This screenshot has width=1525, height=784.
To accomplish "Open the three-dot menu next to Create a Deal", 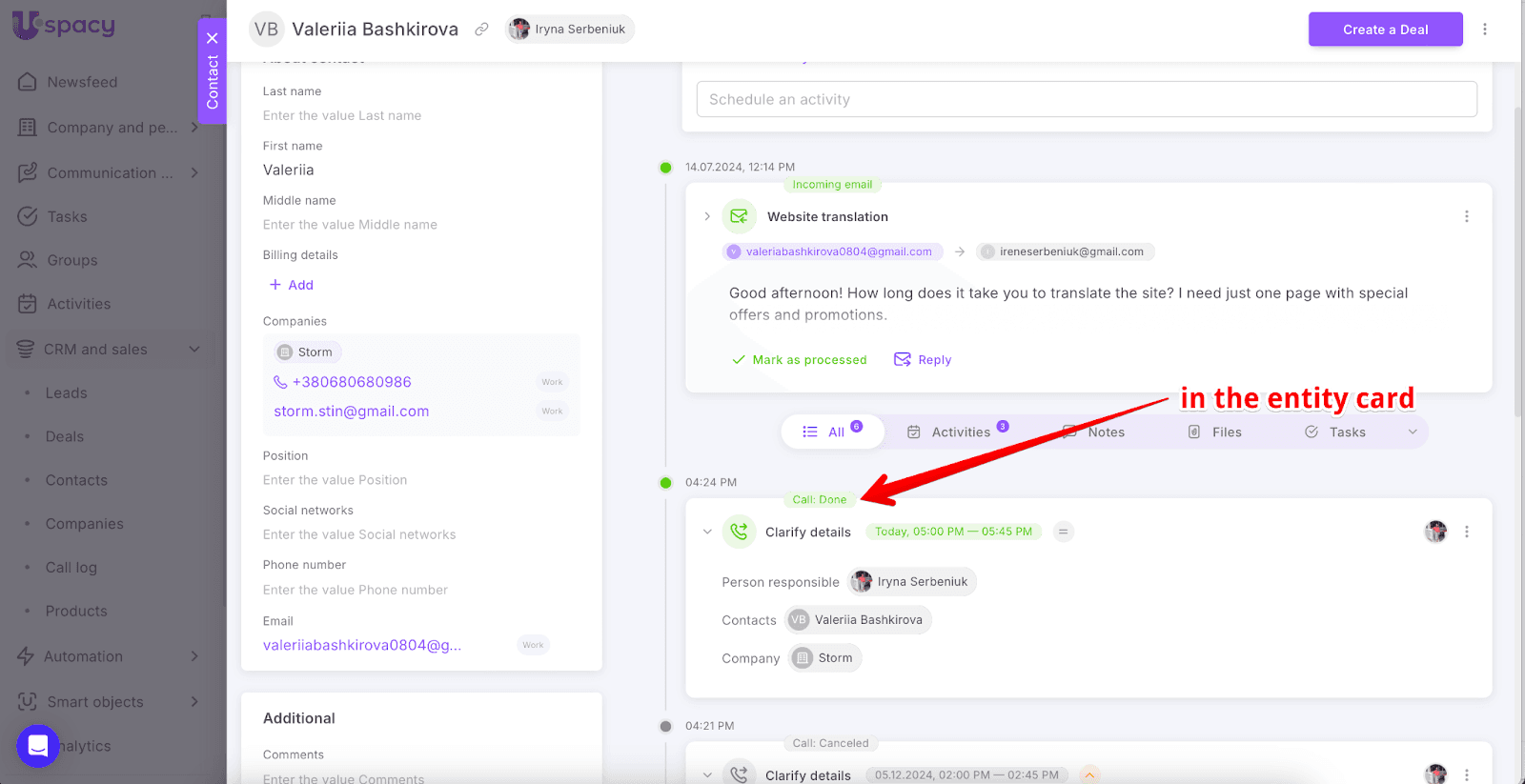I will (1484, 30).
